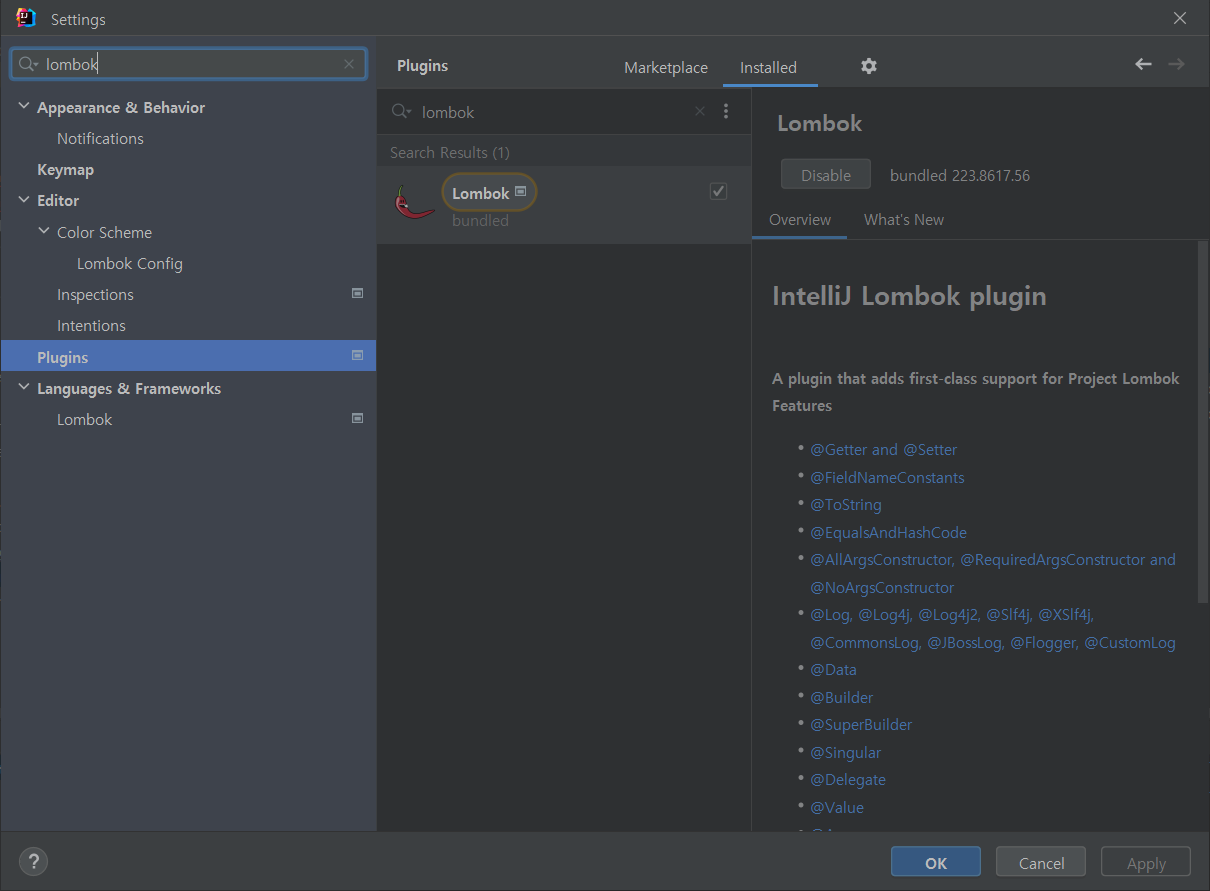Open the @EqualsAndHashCode link

(x=888, y=533)
